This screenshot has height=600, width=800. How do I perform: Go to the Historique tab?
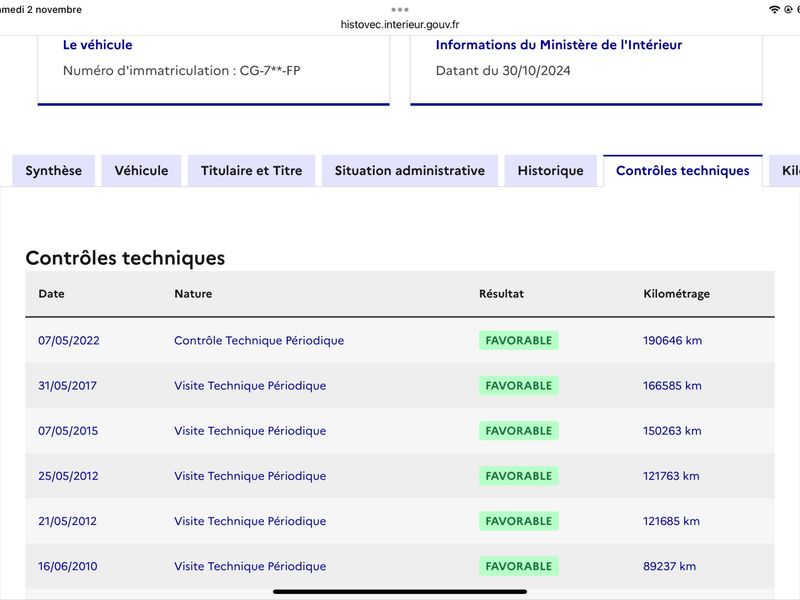point(551,170)
